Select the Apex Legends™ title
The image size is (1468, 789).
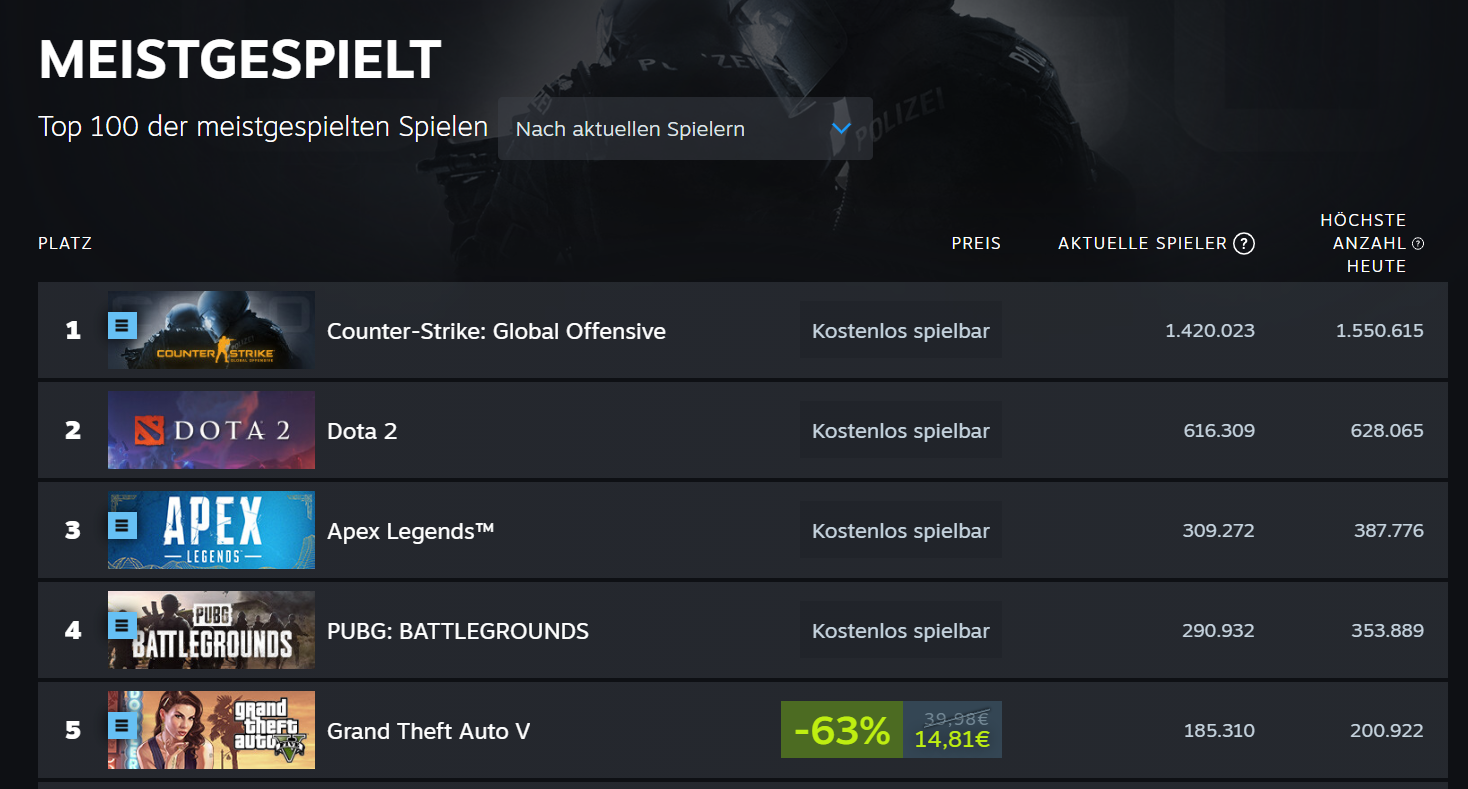point(411,531)
